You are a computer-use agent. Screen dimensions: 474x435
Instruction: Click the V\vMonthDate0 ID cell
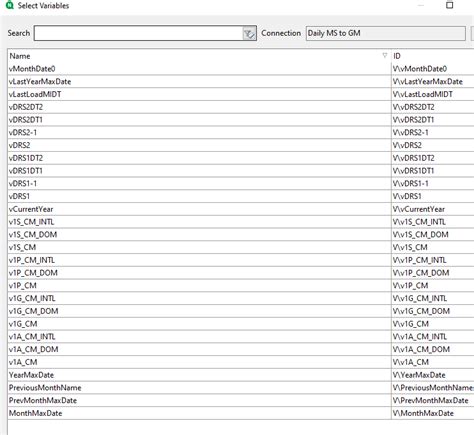433,69
